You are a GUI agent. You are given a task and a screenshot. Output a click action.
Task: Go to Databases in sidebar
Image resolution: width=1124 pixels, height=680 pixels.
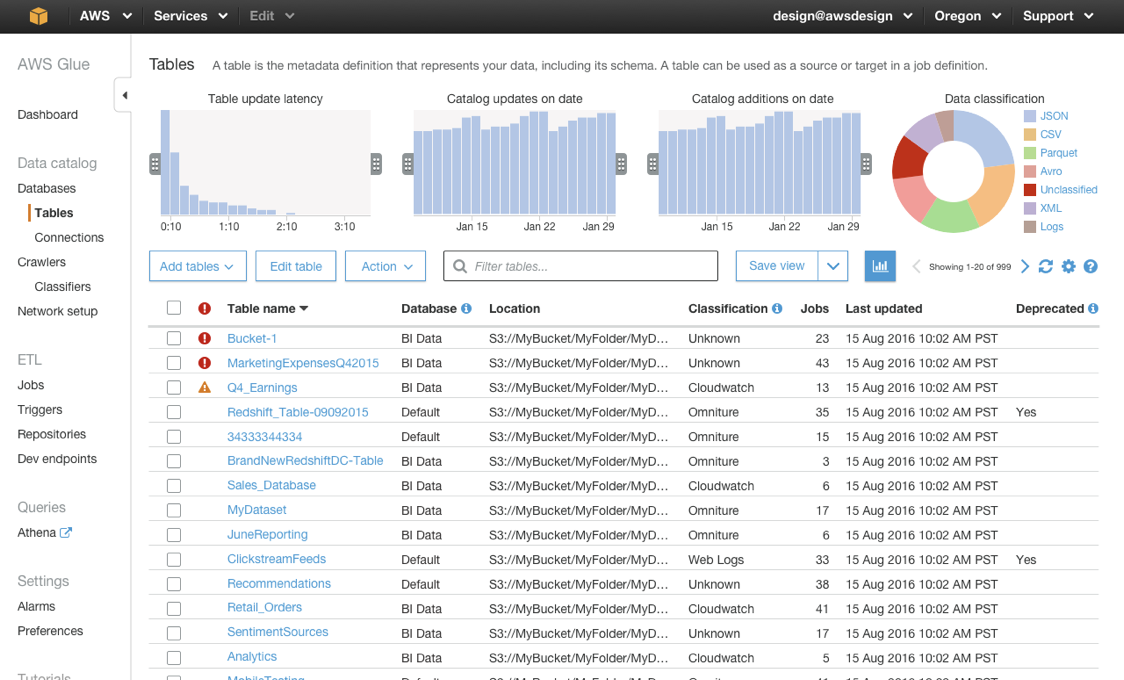(47, 188)
